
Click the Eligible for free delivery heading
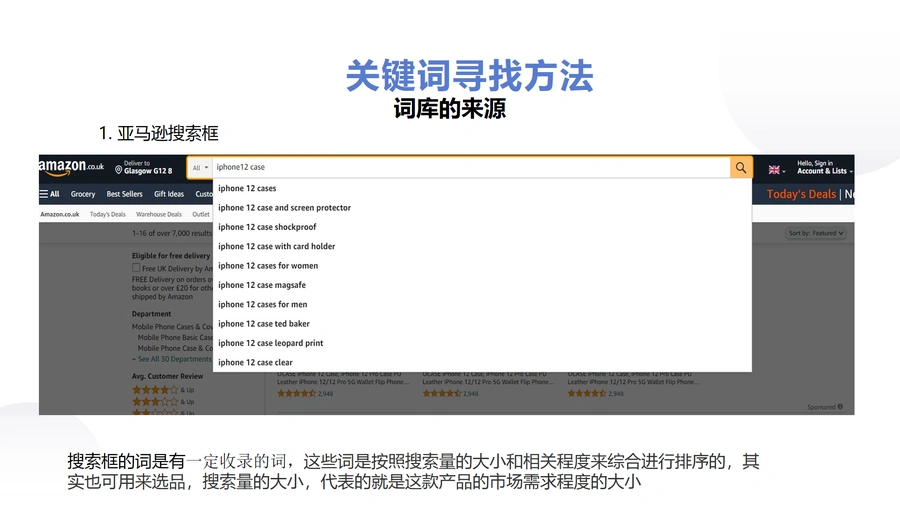170,256
